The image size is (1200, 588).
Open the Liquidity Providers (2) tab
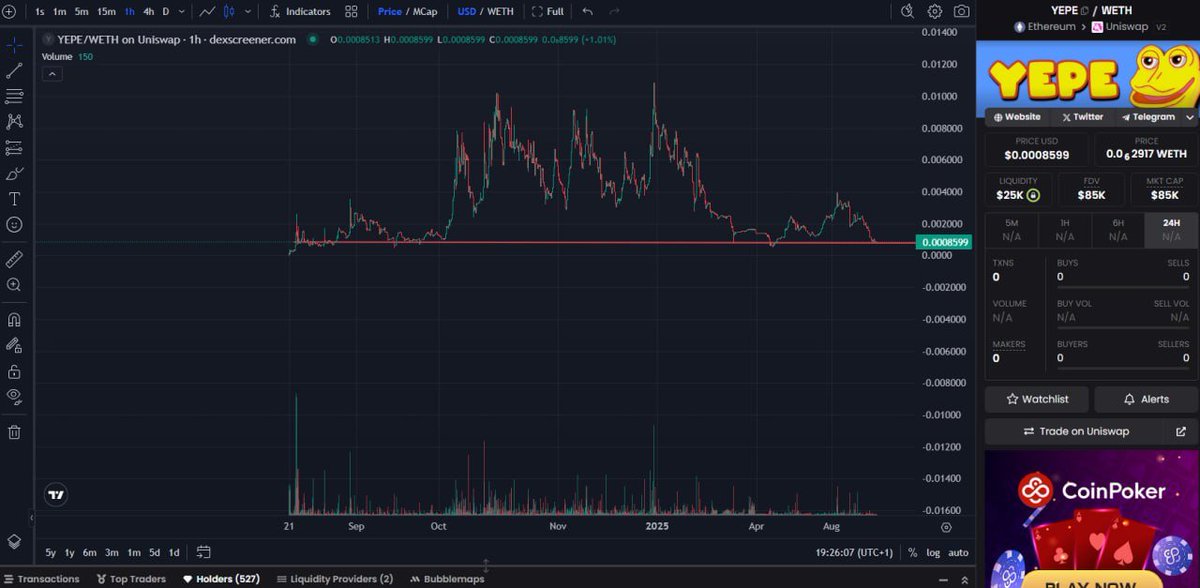(x=335, y=579)
